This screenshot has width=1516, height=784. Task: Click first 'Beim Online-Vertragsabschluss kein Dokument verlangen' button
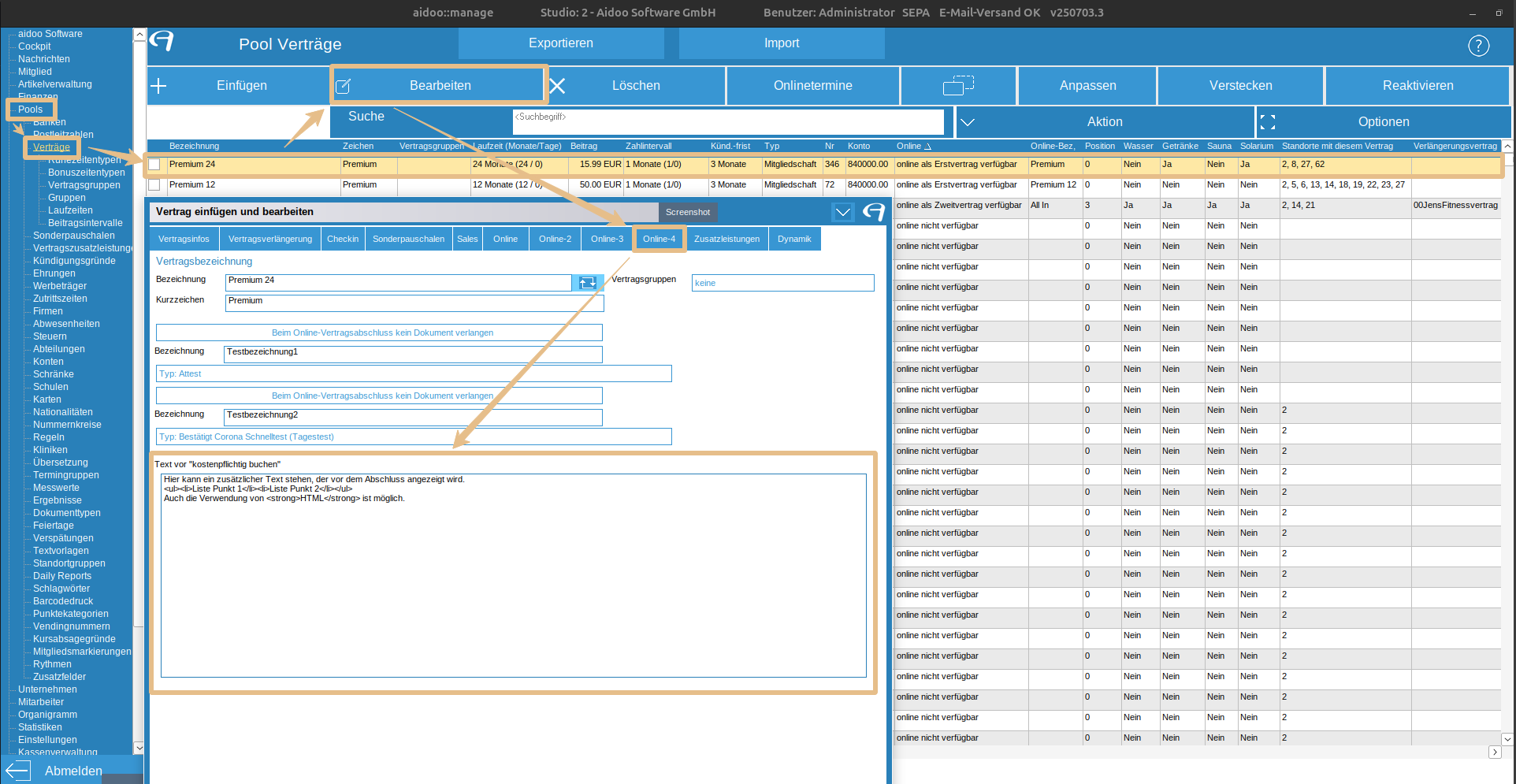click(379, 333)
